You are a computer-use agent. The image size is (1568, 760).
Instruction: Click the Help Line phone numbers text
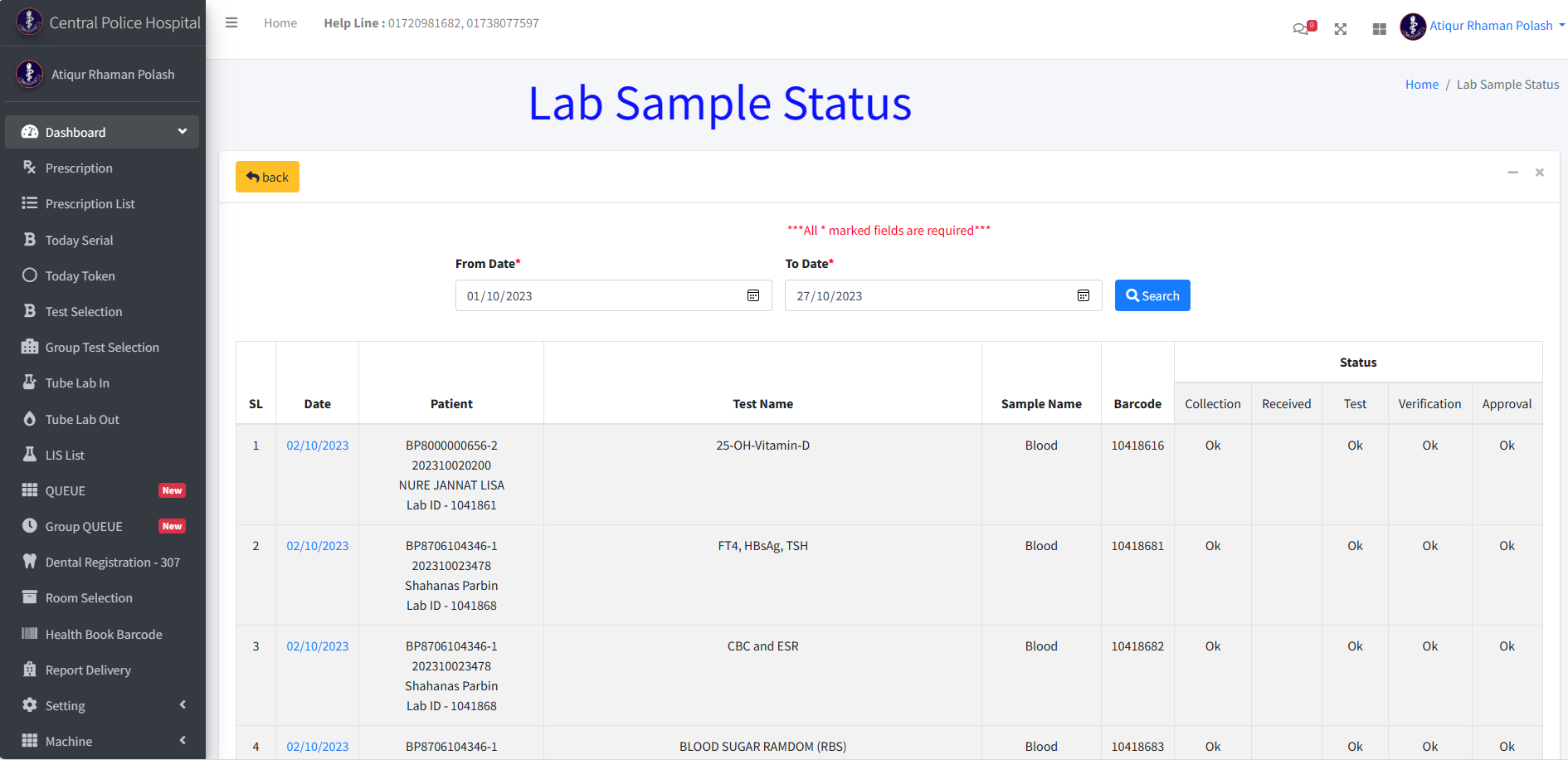pos(464,23)
